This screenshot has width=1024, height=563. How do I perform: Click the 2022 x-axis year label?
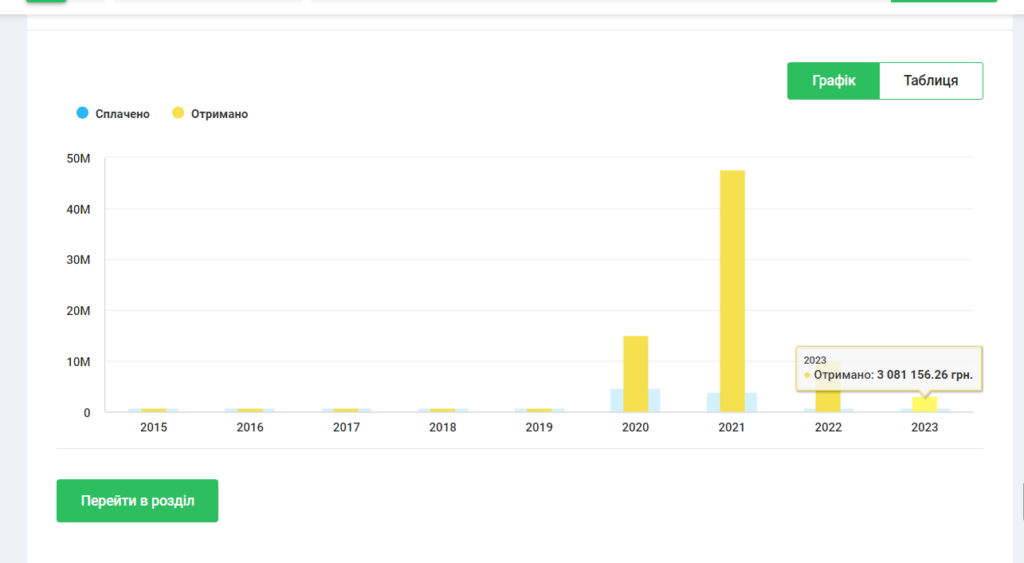(x=828, y=427)
